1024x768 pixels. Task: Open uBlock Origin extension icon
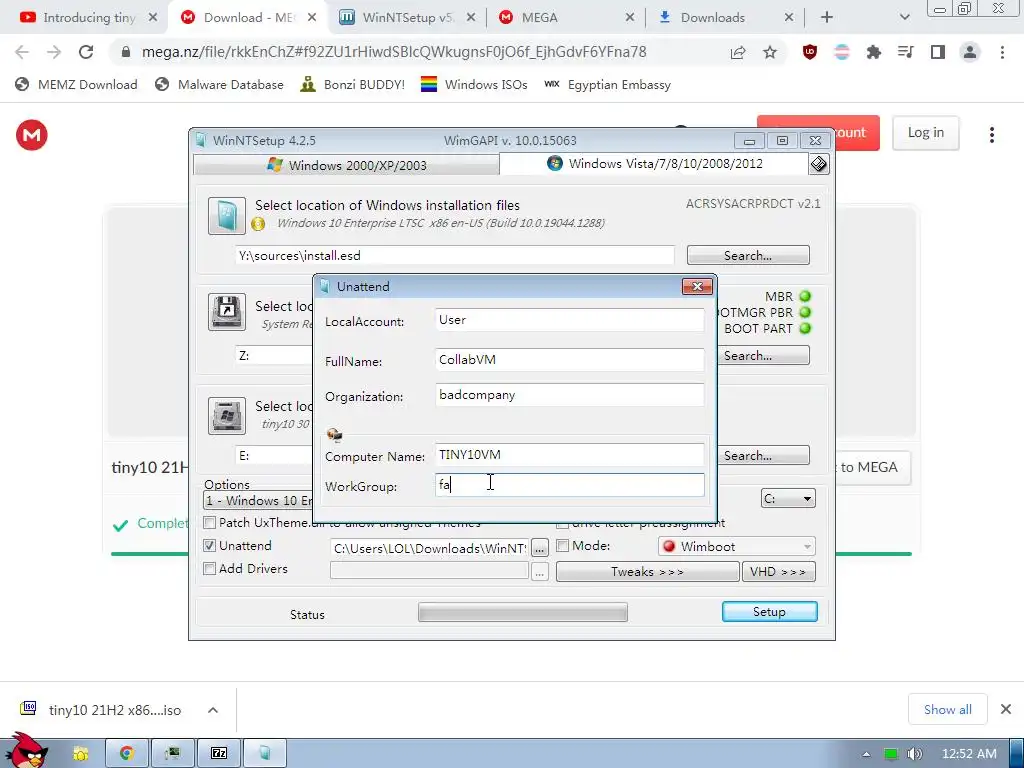(x=810, y=52)
